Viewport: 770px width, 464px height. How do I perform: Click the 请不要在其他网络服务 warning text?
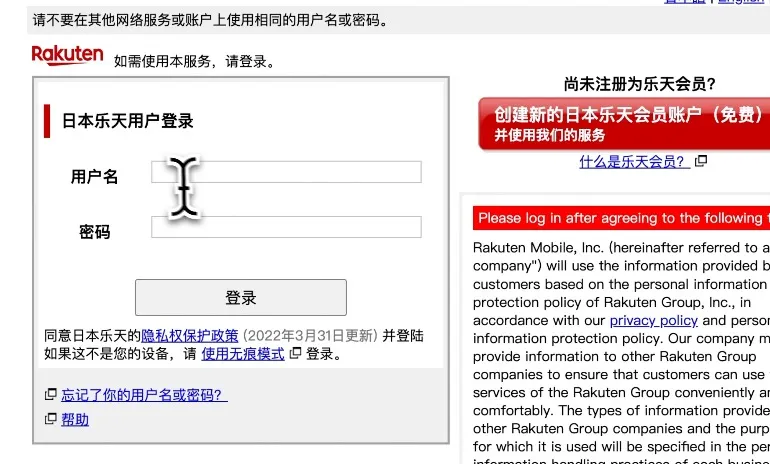pos(210,20)
